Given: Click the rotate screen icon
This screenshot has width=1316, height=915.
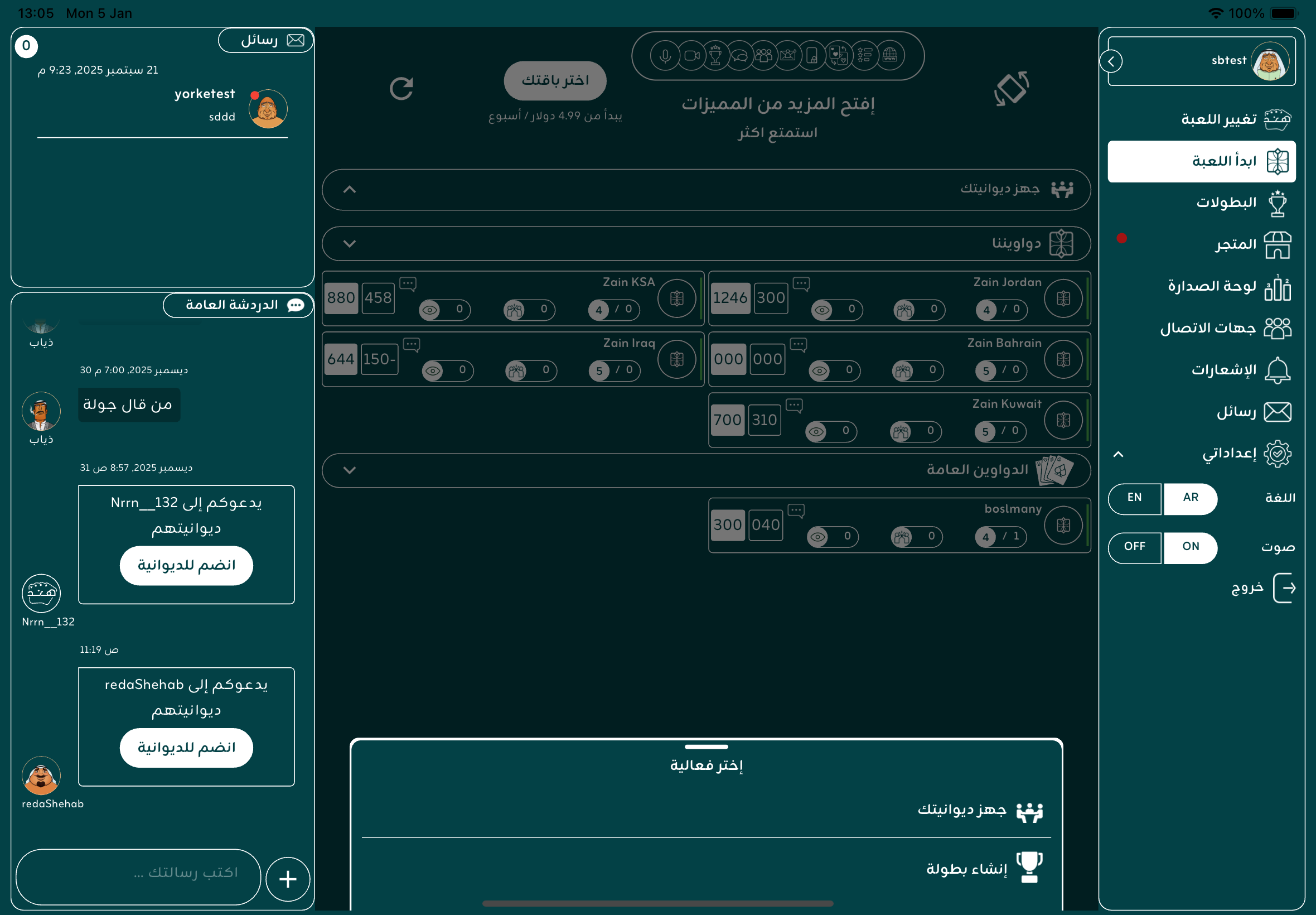Looking at the screenshot, I should (1011, 89).
